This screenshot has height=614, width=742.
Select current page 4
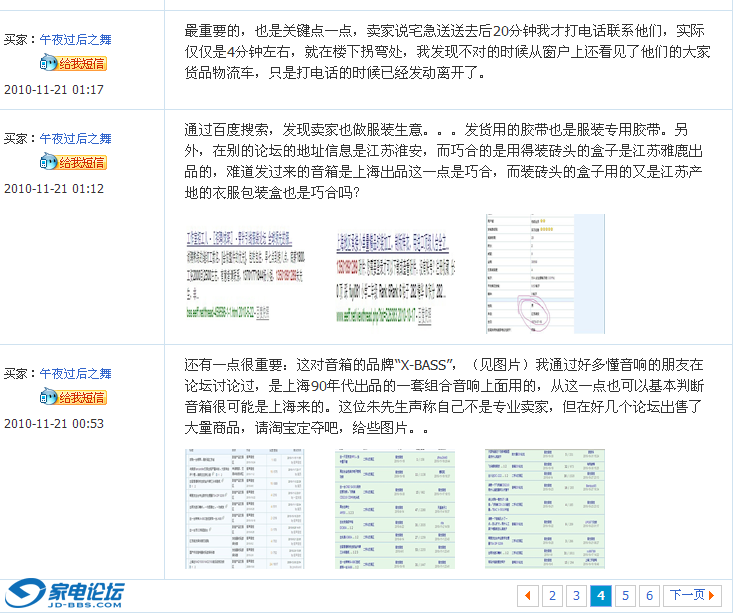[601, 596]
